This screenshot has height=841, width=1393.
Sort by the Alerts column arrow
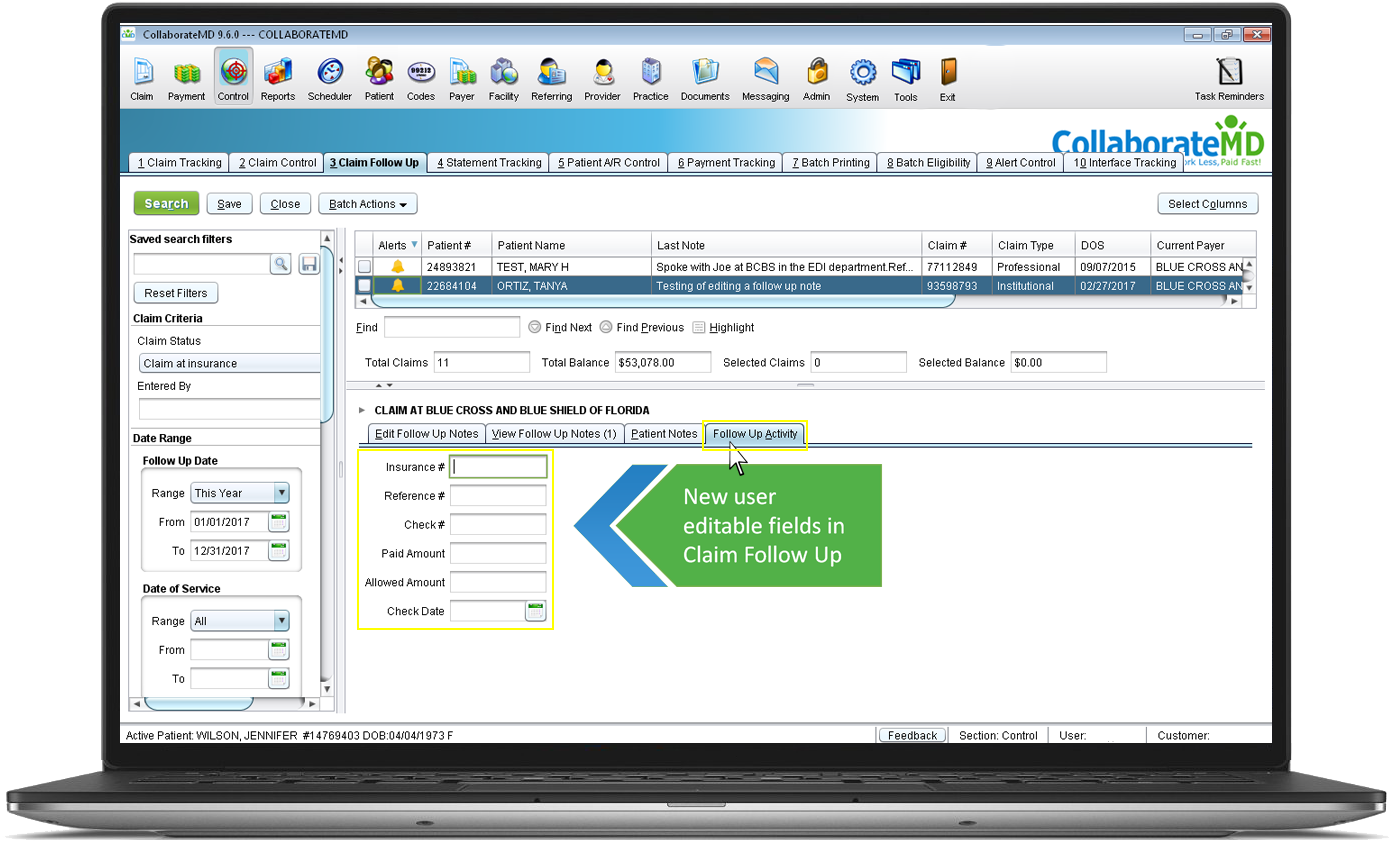(x=414, y=245)
